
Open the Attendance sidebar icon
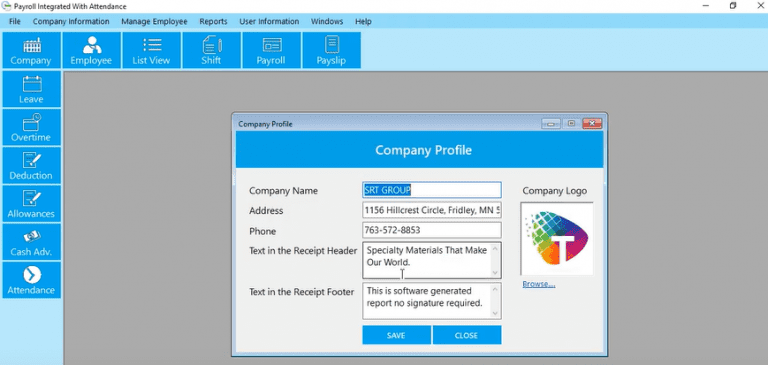31,280
